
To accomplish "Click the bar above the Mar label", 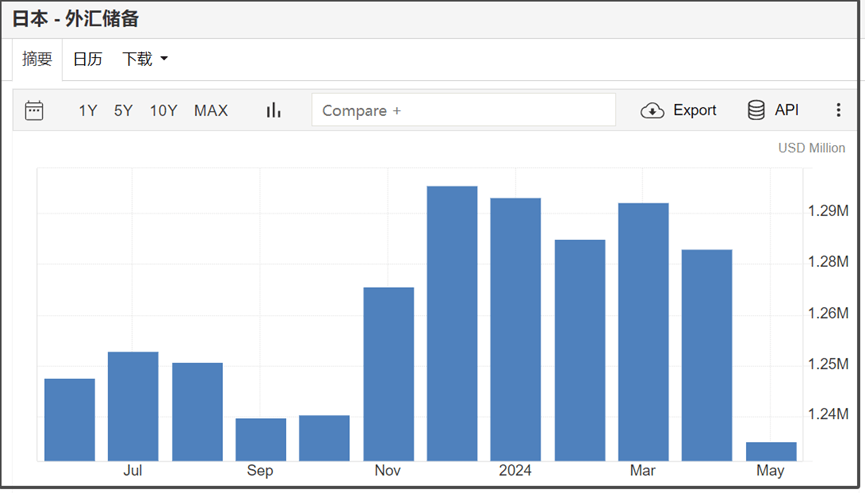I will point(643,332).
